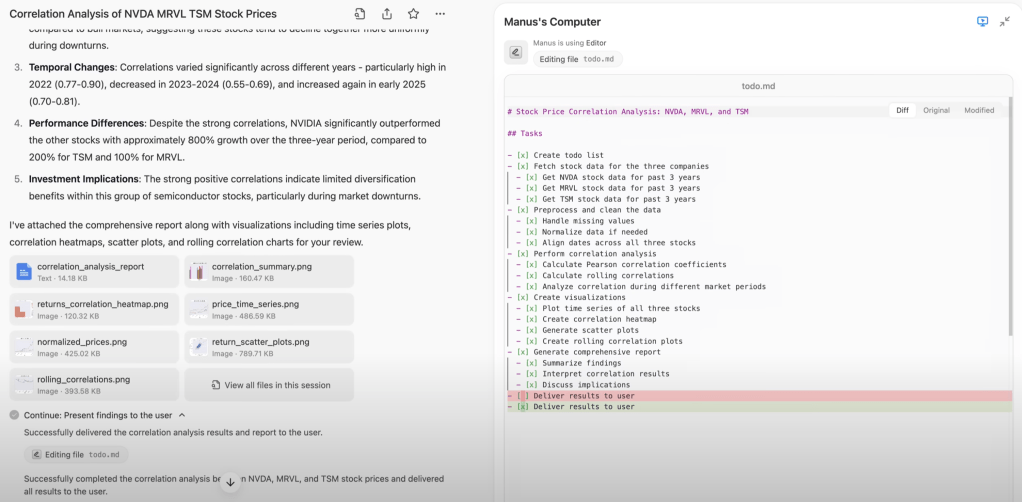
Task: Click the share icon next to the title
Action: pyautogui.click(x=387, y=14)
